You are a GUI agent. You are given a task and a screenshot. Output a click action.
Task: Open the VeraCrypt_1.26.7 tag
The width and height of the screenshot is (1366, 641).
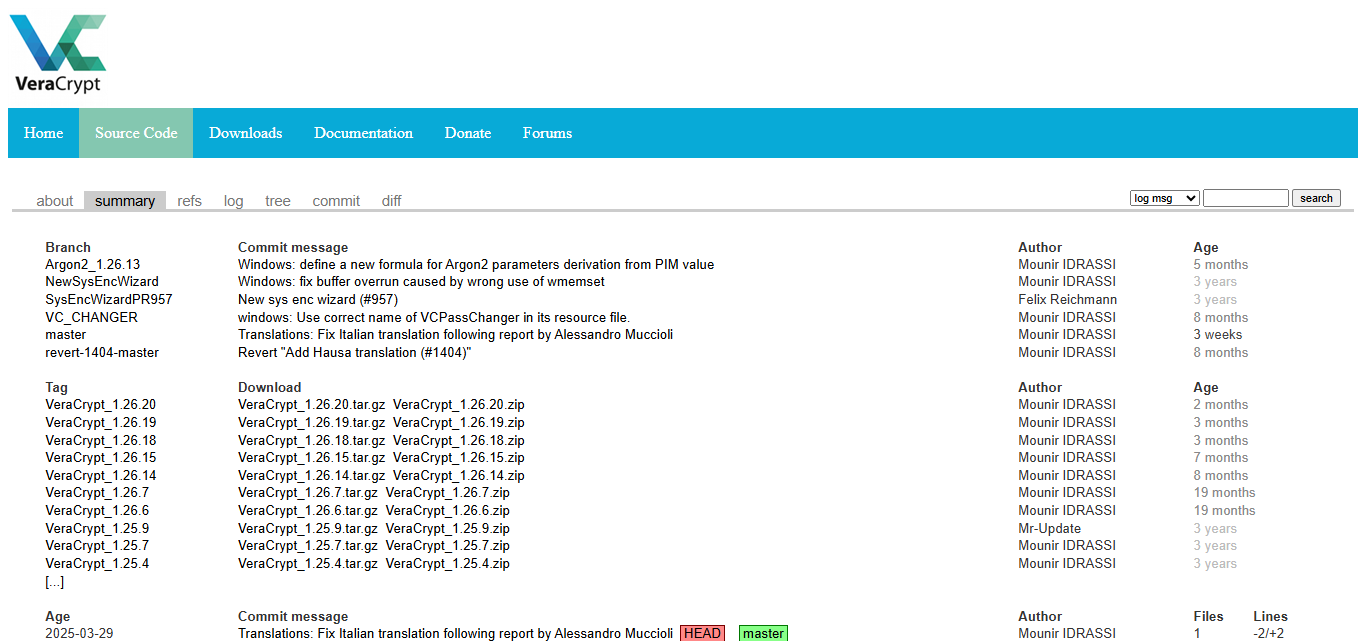coord(97,492)
